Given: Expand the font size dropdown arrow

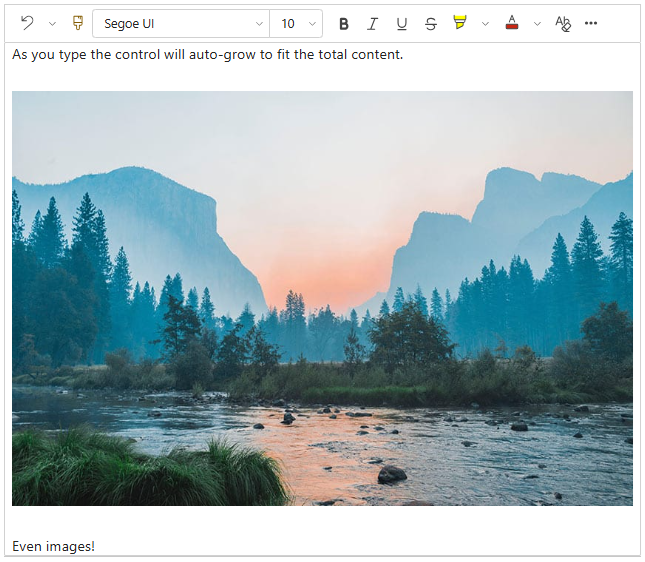Looking at the screenshot, I should pyautogui.click(x=312, y=24).
